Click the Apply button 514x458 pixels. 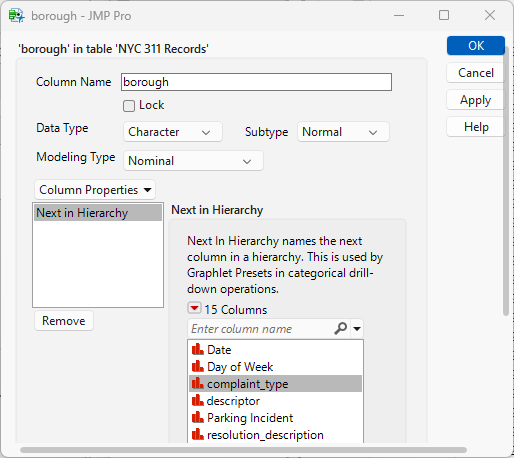[476, 100]
